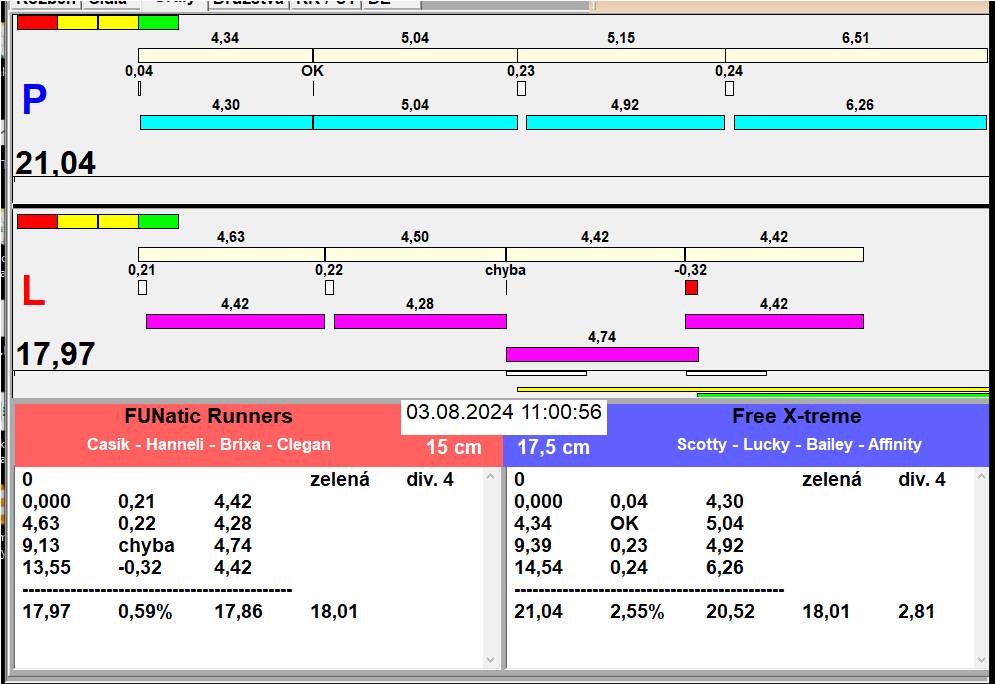Click the red start light in lane L
This screenshot has width=995, height=684.
tap(37, 221)
